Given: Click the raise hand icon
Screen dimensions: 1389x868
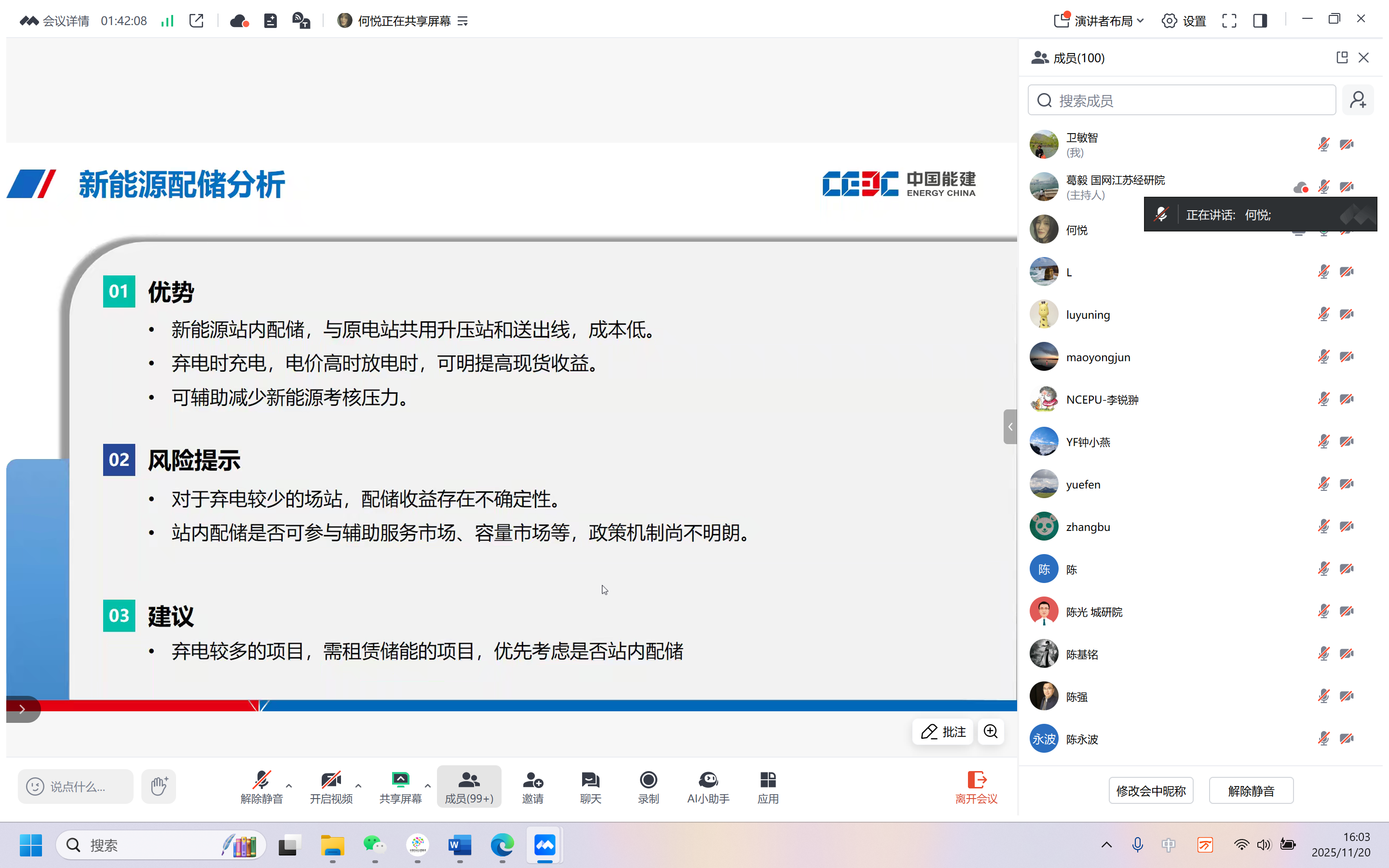Looking at the screenshot, I should tap(158, 786).
